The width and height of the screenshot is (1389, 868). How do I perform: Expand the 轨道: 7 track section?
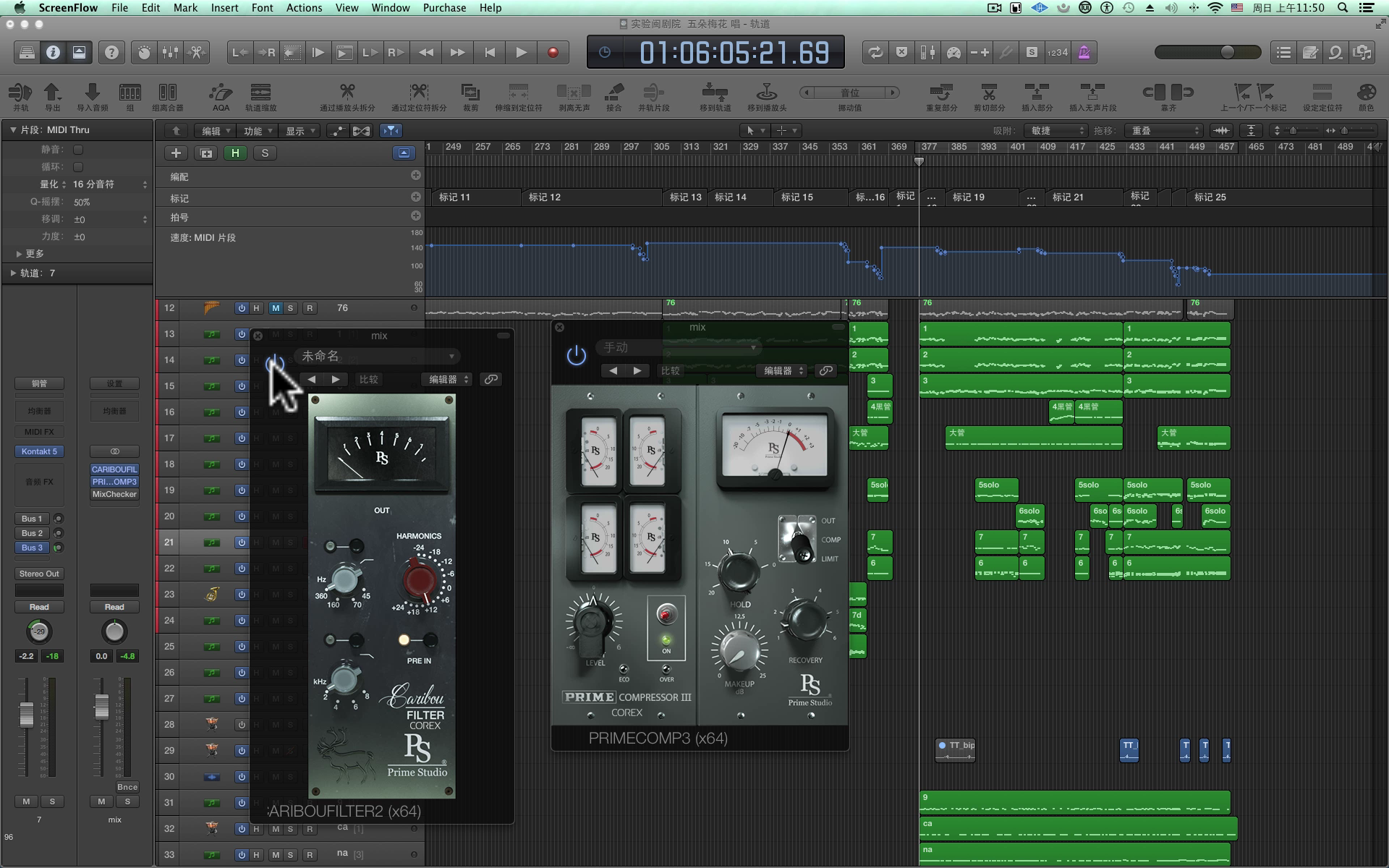coord(13,273)
